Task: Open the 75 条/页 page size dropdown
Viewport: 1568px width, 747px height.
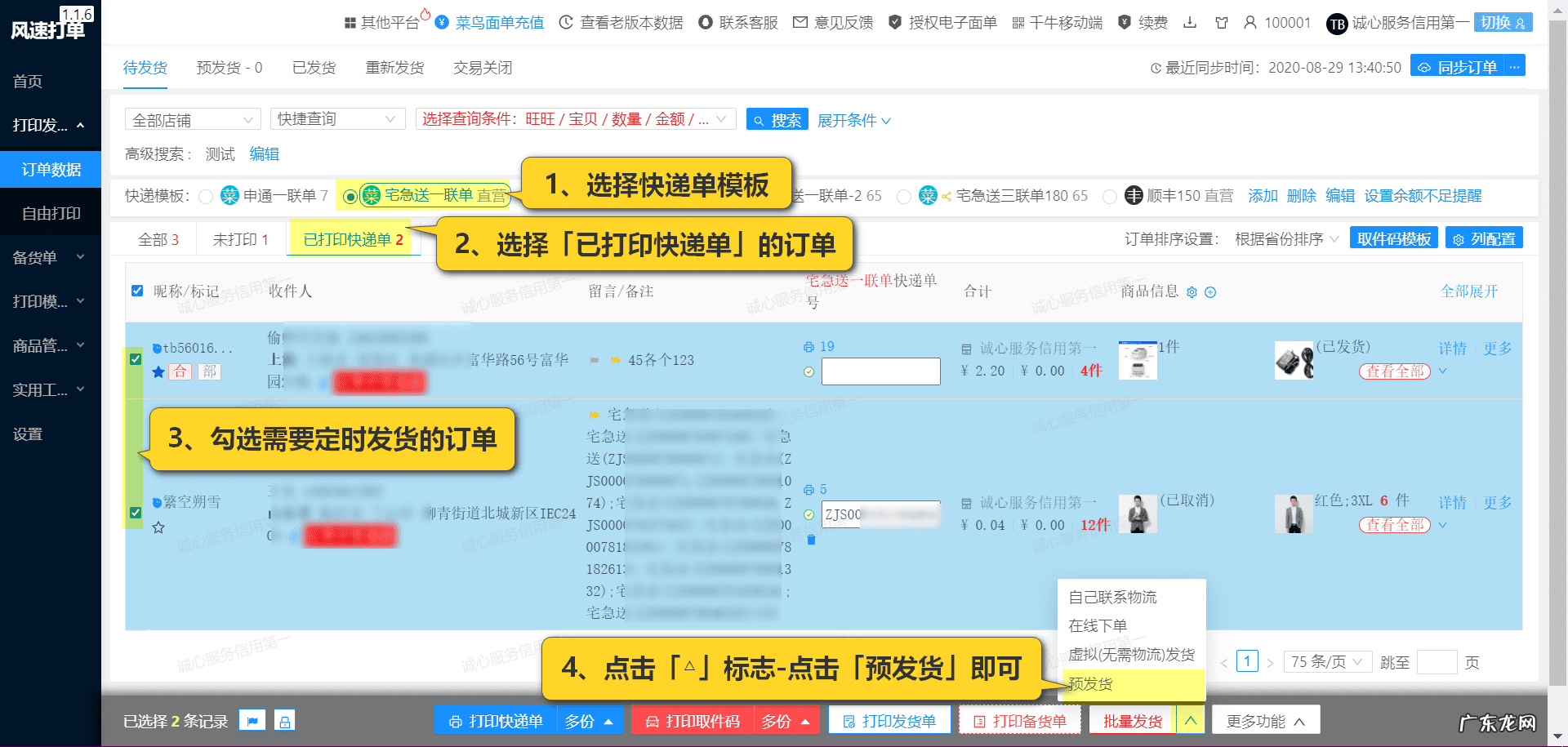Action: point(1327,661)
